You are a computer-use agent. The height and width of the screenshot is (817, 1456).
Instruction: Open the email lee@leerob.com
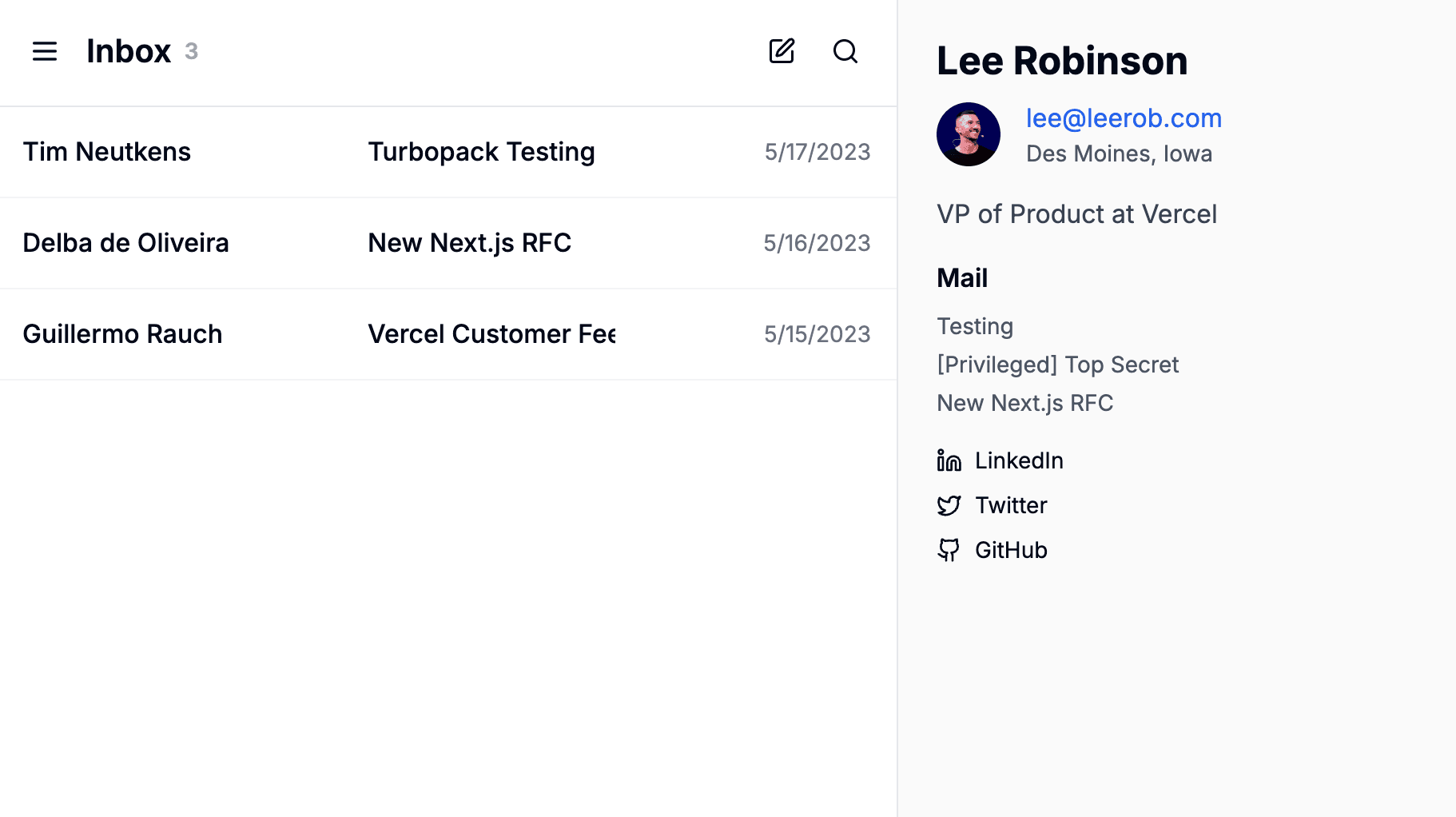pyautogui.click(x=1124, y=118)
